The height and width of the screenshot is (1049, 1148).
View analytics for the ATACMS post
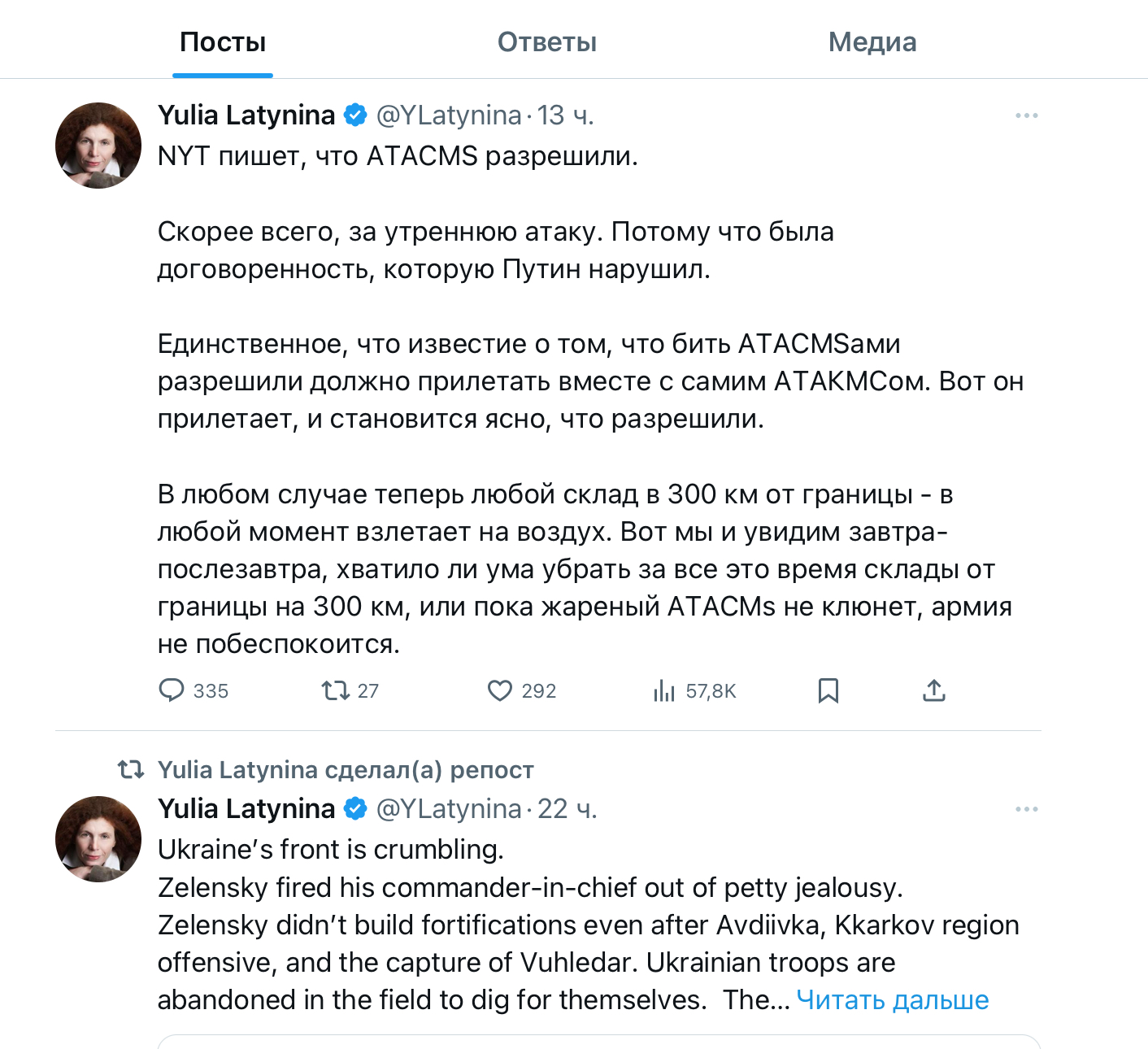664,690
